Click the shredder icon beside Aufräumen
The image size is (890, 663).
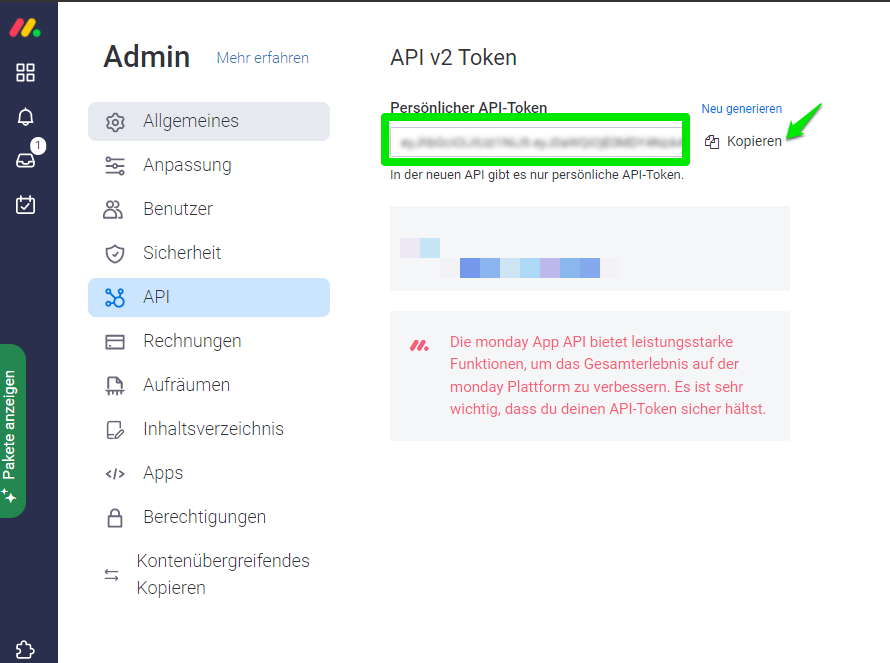point(115,385)
